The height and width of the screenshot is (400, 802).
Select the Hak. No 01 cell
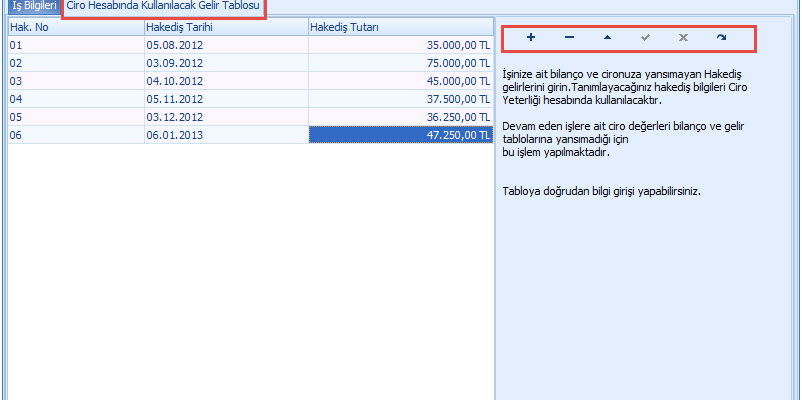[75, 45]
